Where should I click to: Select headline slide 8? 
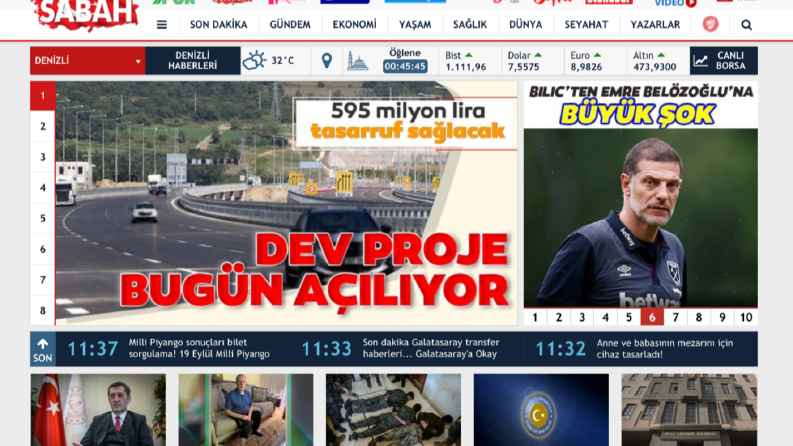(x=43, y=310)
